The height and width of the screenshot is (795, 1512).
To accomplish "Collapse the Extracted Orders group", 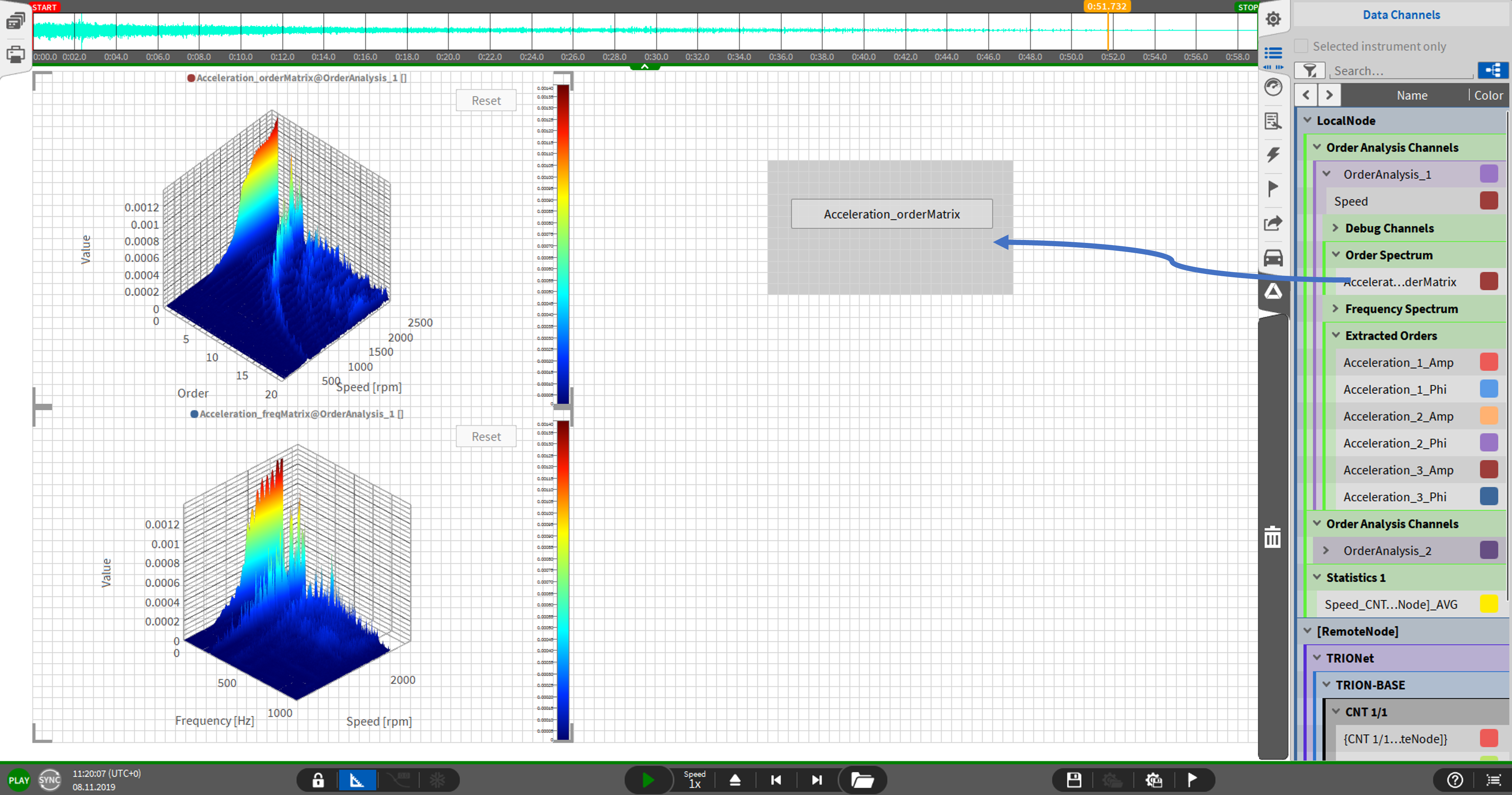I will (x=1336, y=335).
